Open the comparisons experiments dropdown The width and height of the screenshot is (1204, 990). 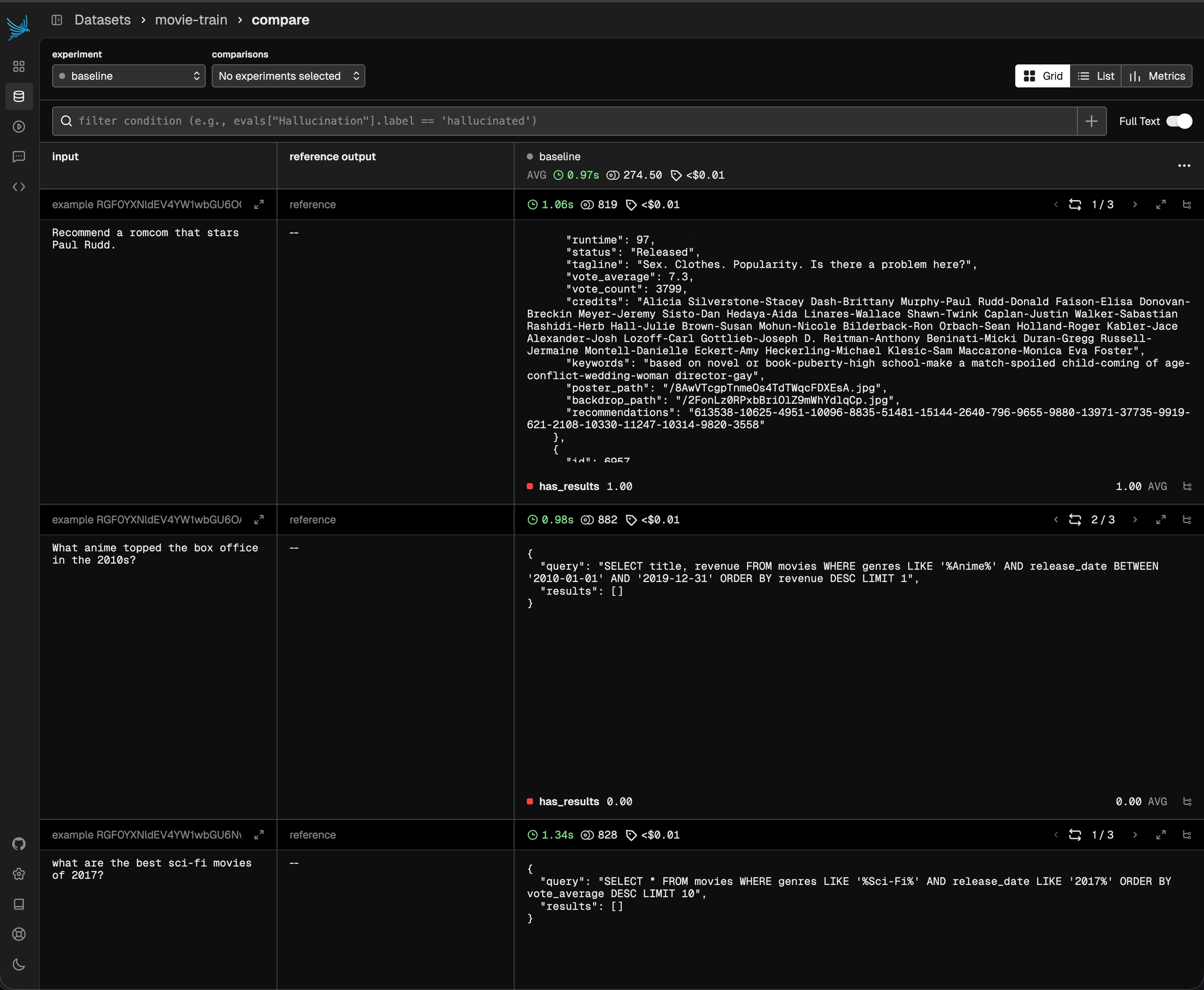coord(288,76)
